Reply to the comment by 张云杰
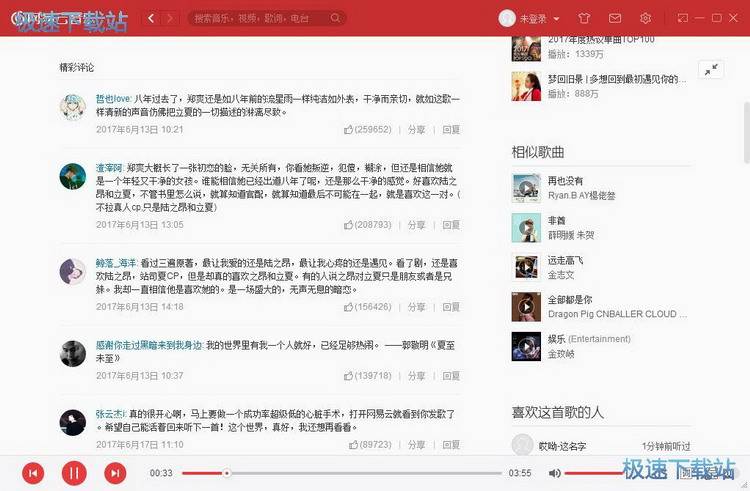The width and height of the screenshot is (750, 491). tap(451, 444)
